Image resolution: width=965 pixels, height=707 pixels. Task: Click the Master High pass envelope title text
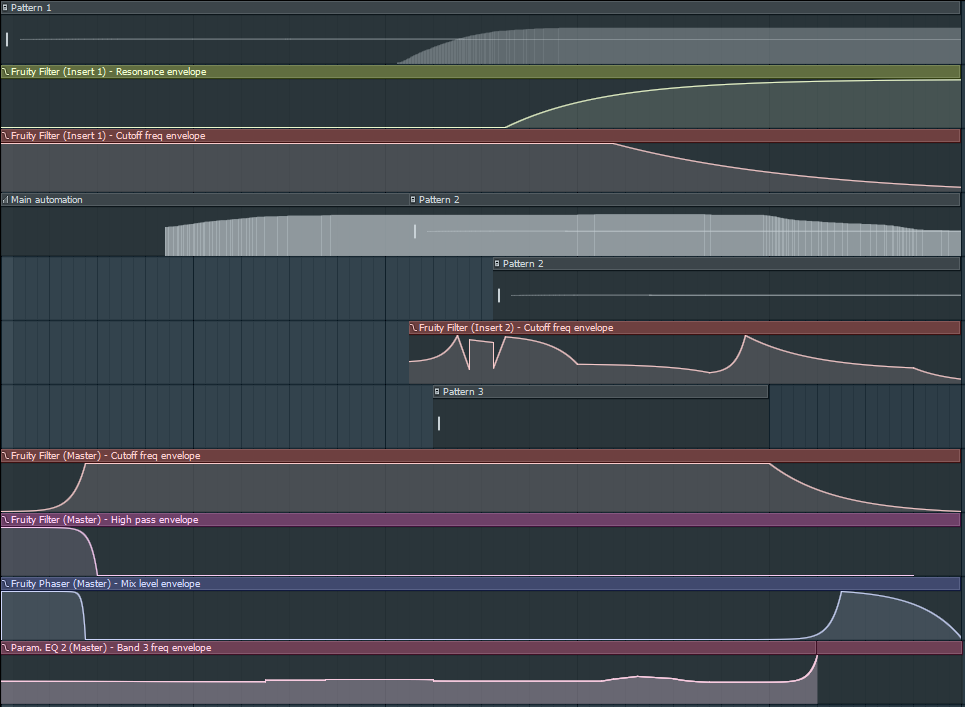pos(104,520)
